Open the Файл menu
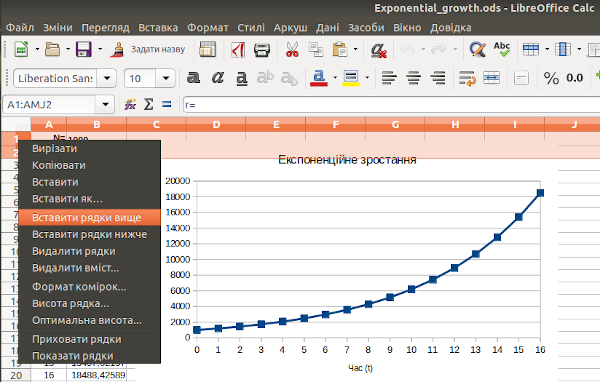Image resolution: width=600 pixels, height=382 pixels. tap(20, 28)
